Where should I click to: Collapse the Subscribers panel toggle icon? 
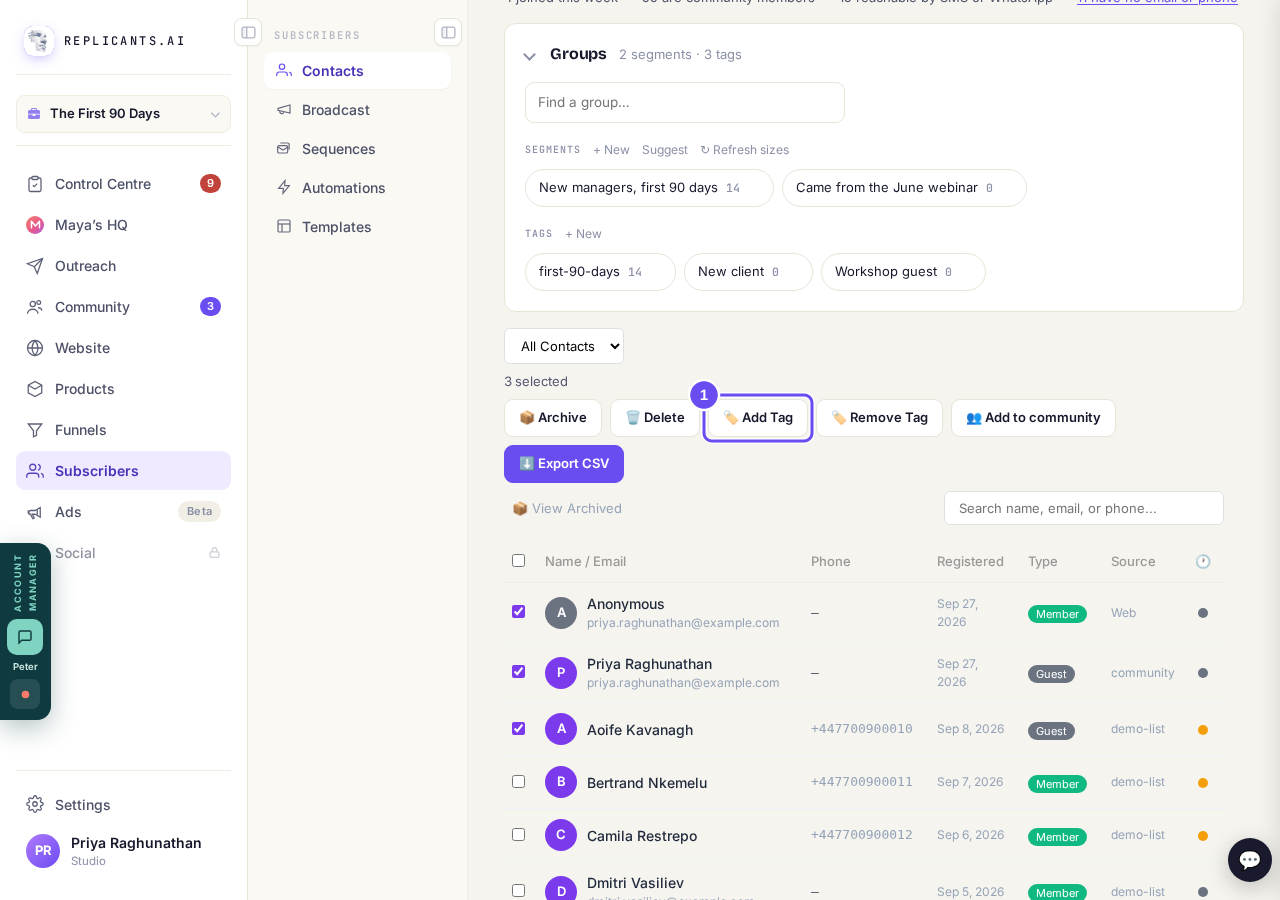[x=448, y=32]
